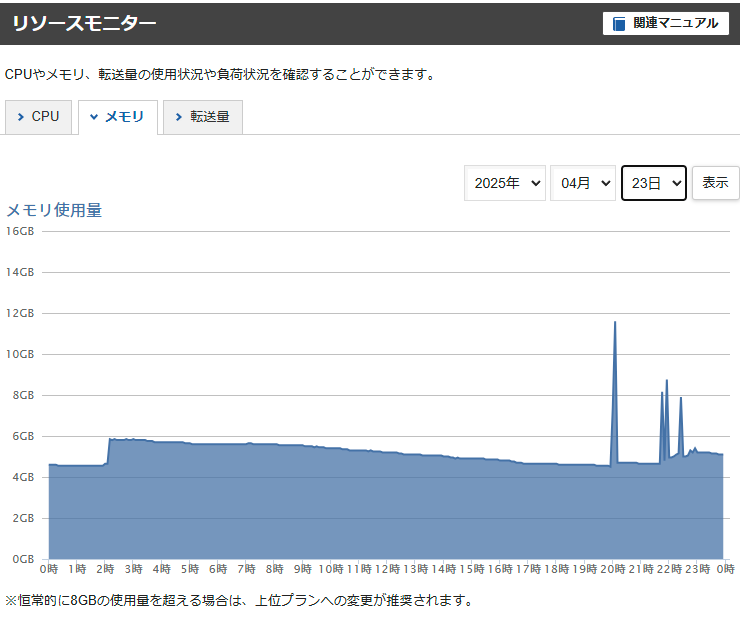Image resolution: width=740 pixels, height=619 pixels.
Task: Open the 2025年 year dropdown
Action: coord(505,183)
